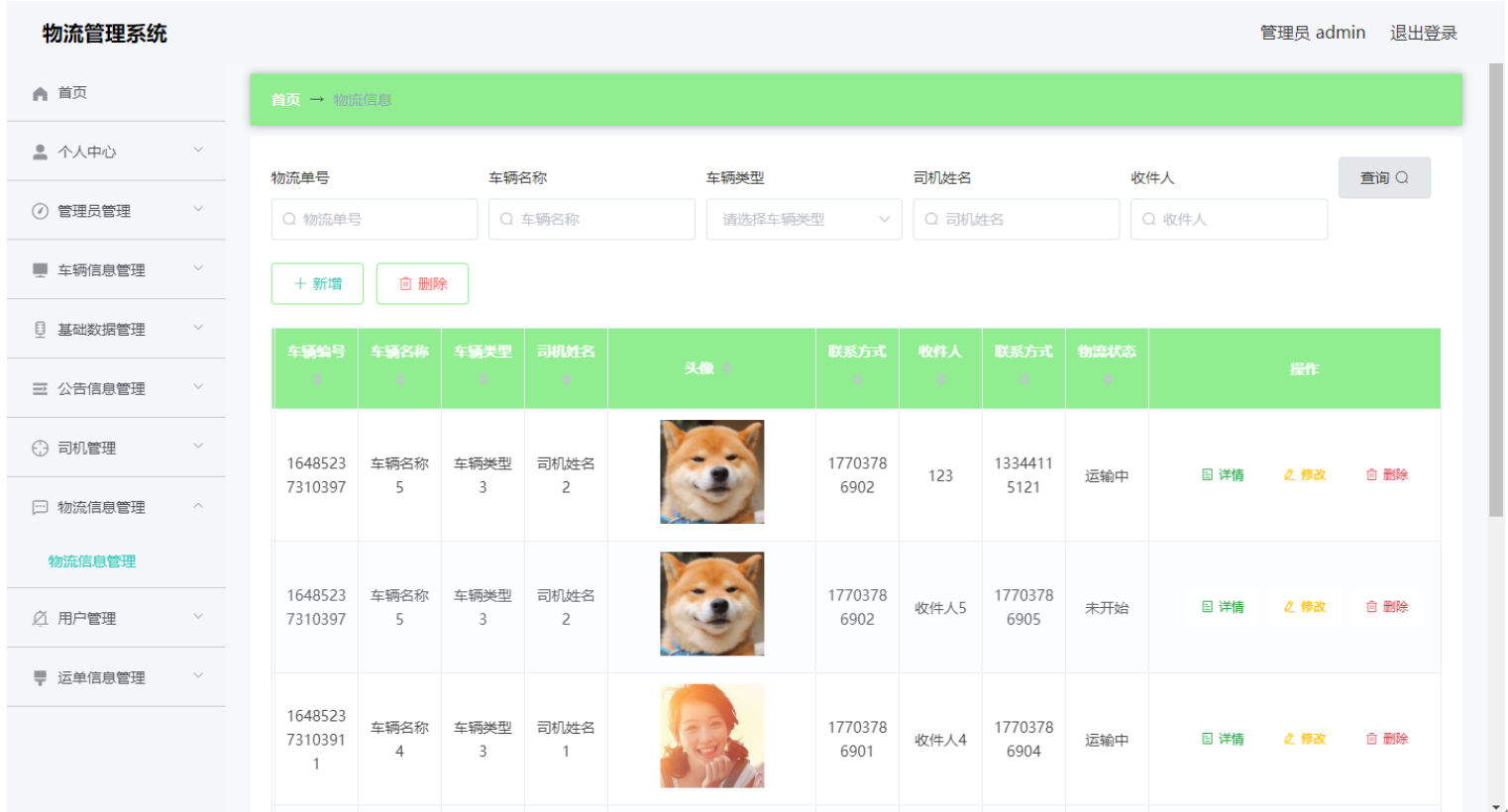Click the dog avatar in 收件人 123 row
Viewport: 1508px width, 812px height.
tap(712, 472)
